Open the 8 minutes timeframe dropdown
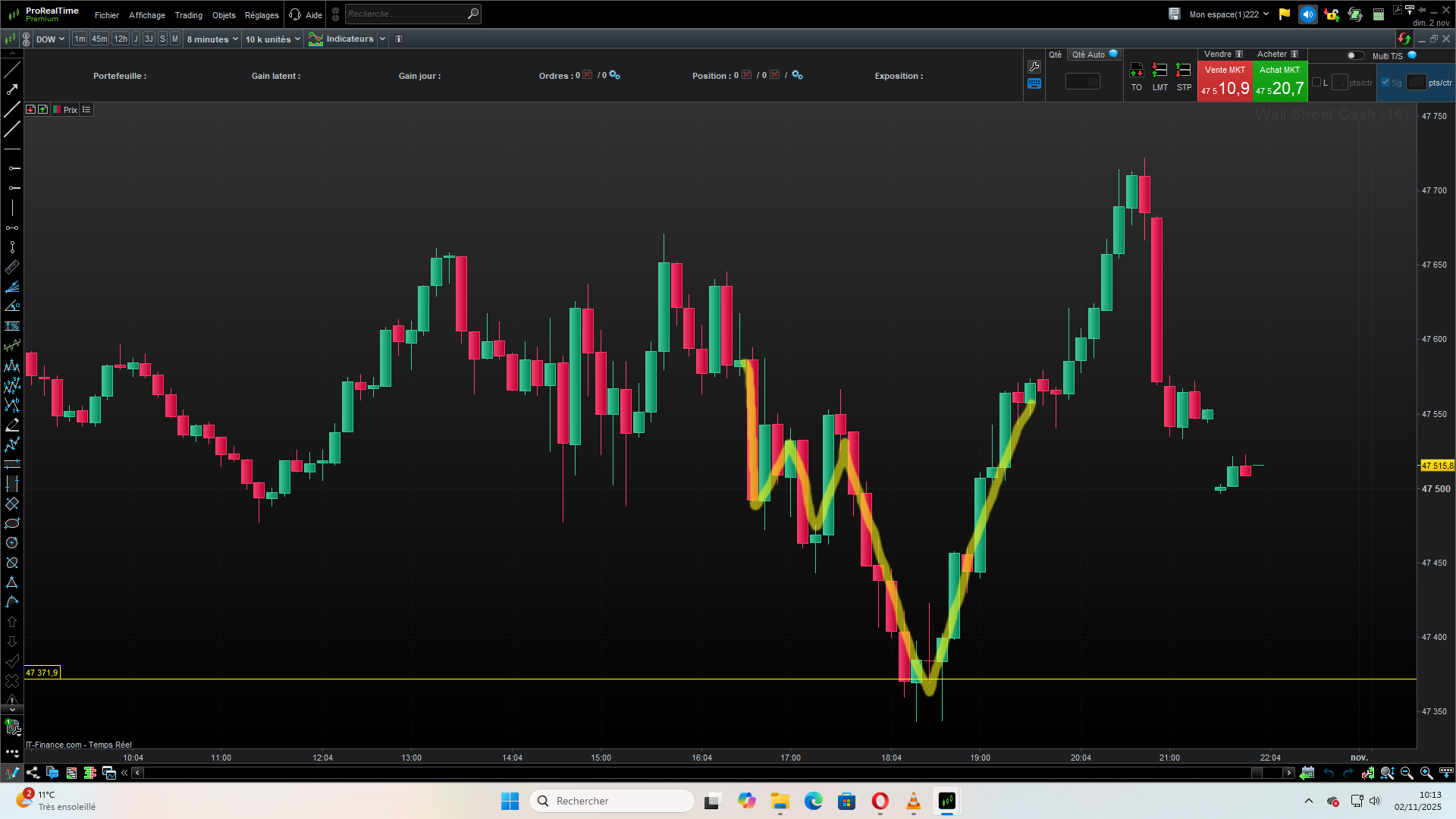 (x=212, y=39)
